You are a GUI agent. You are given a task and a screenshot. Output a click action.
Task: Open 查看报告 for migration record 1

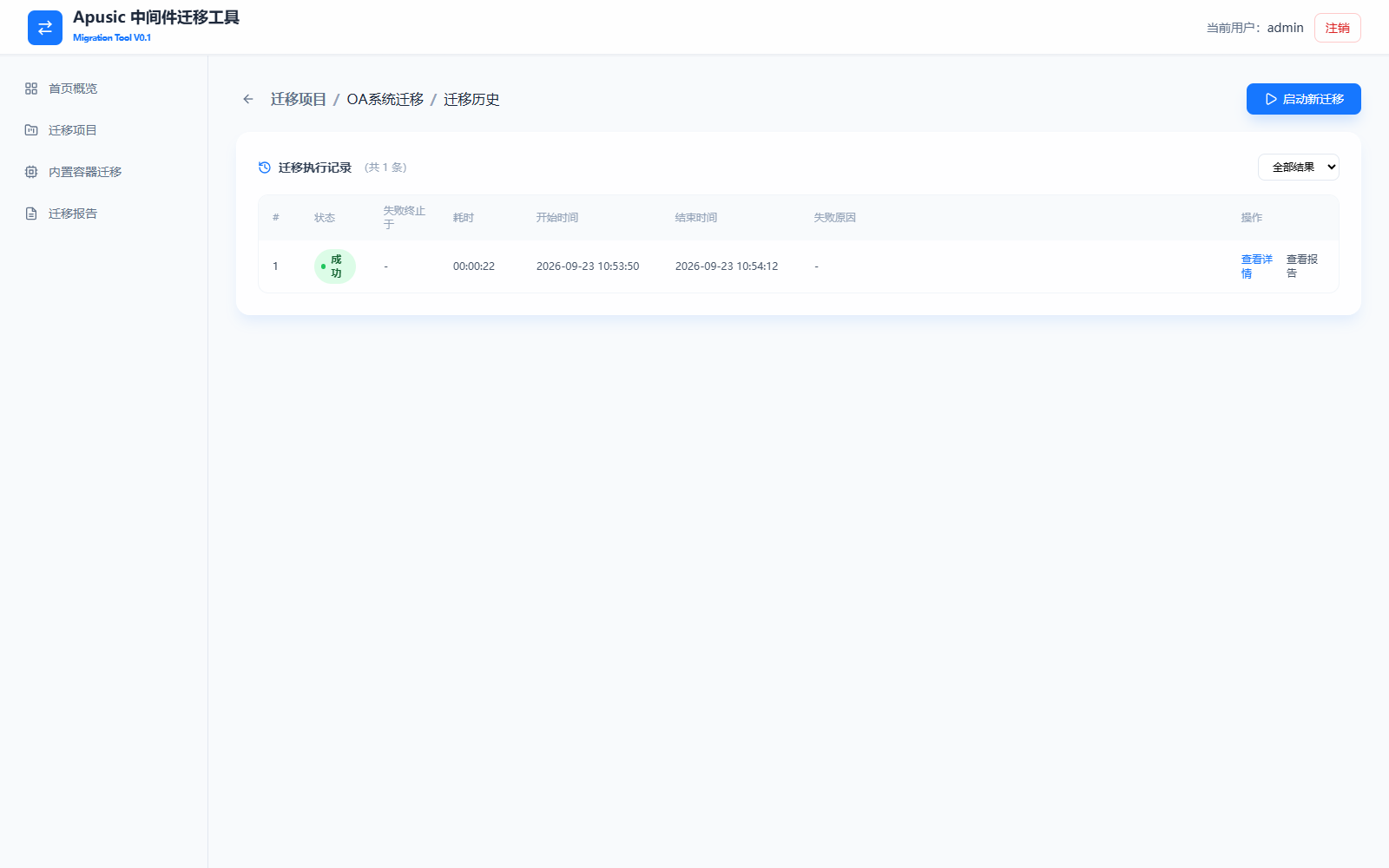point(1301,266)
